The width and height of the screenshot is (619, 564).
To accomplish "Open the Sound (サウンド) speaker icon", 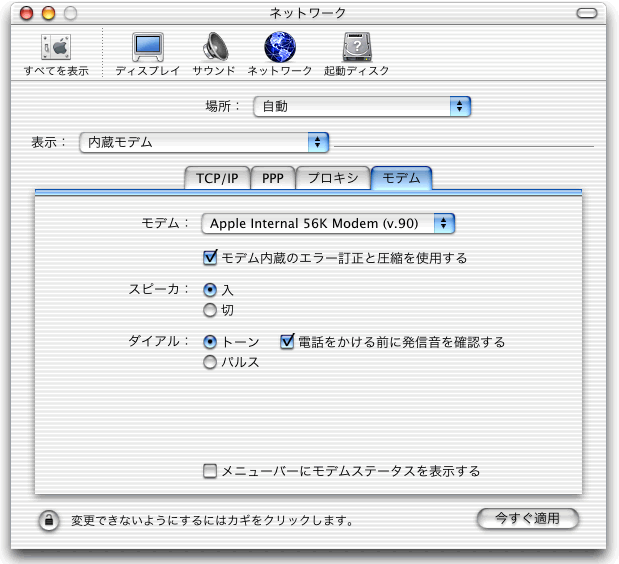I will [214, 48].
